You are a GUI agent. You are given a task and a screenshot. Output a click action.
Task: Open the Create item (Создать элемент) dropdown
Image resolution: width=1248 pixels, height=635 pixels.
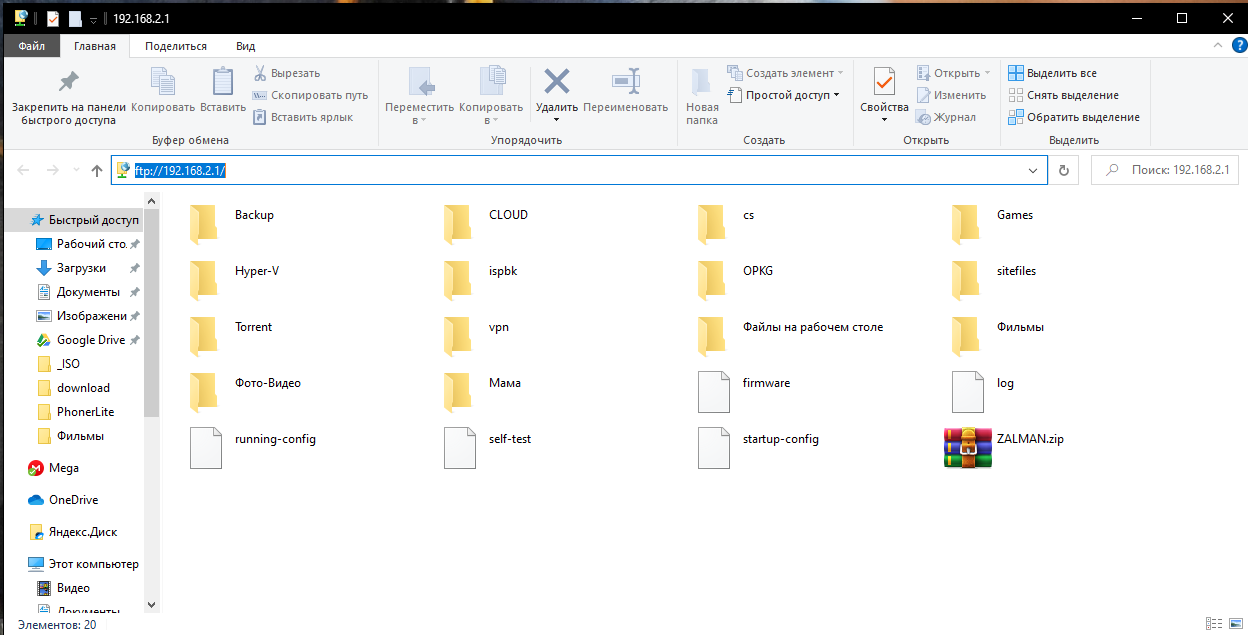[794, 73]
